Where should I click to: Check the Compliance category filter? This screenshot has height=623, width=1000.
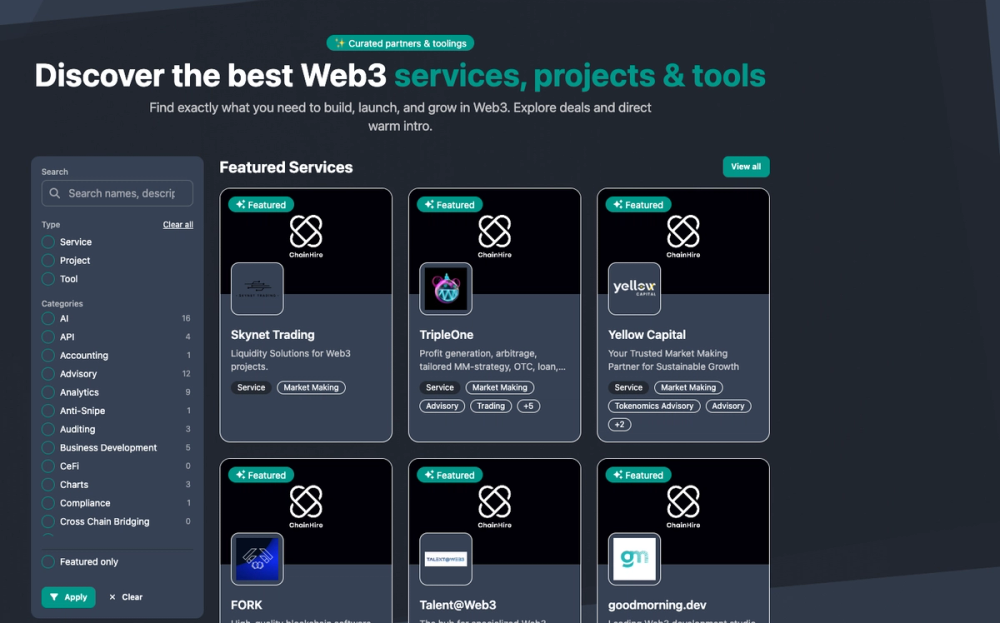click(48, 504)
